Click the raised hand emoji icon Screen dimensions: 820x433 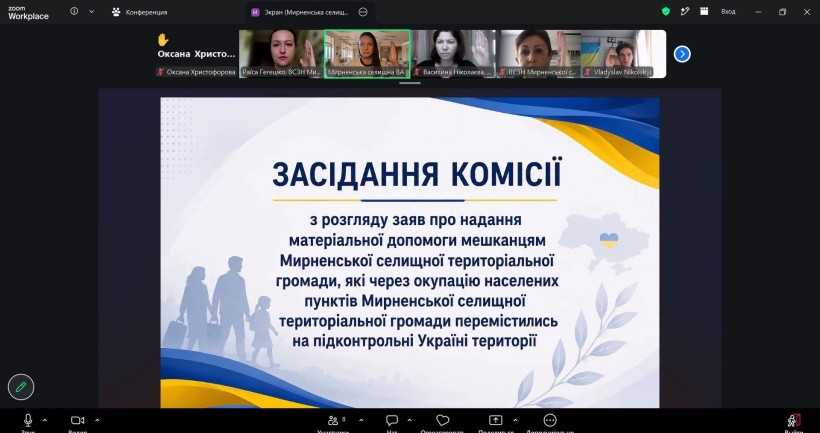click(163, 40)
